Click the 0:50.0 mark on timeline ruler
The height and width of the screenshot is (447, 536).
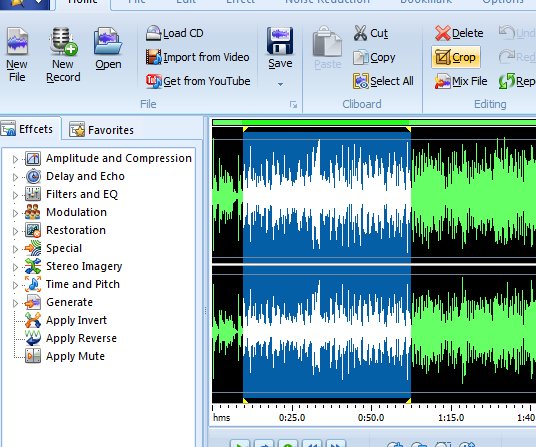[371, 418]
